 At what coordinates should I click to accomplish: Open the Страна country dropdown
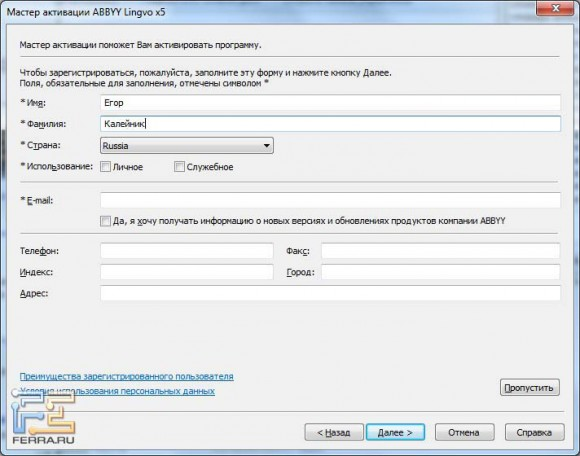187,146
